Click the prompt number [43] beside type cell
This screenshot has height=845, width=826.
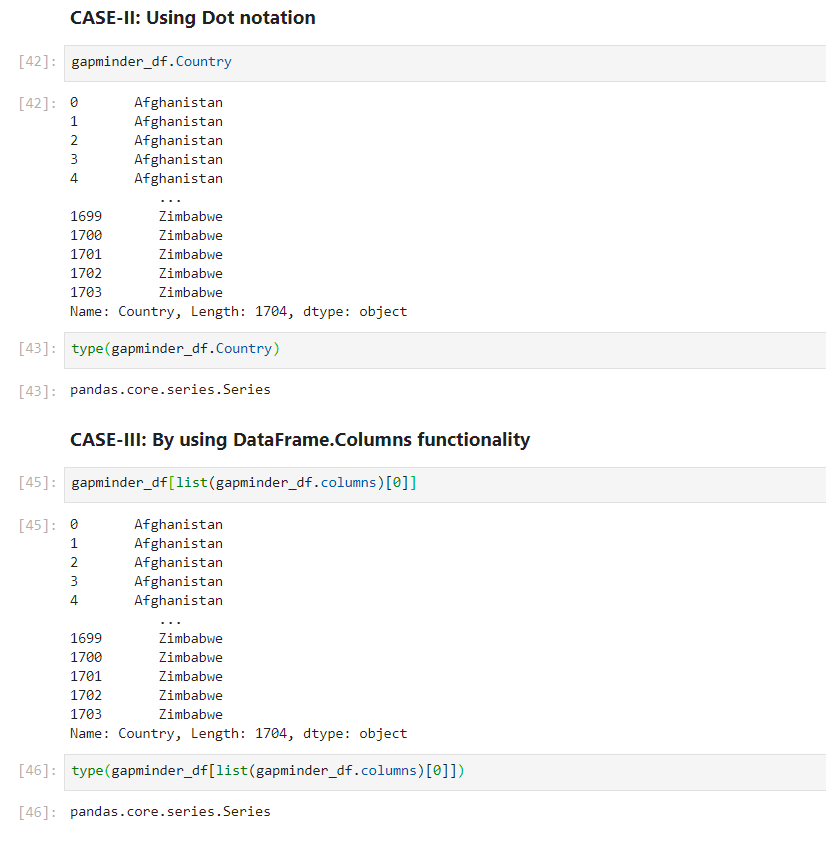(x=36, y=349)
